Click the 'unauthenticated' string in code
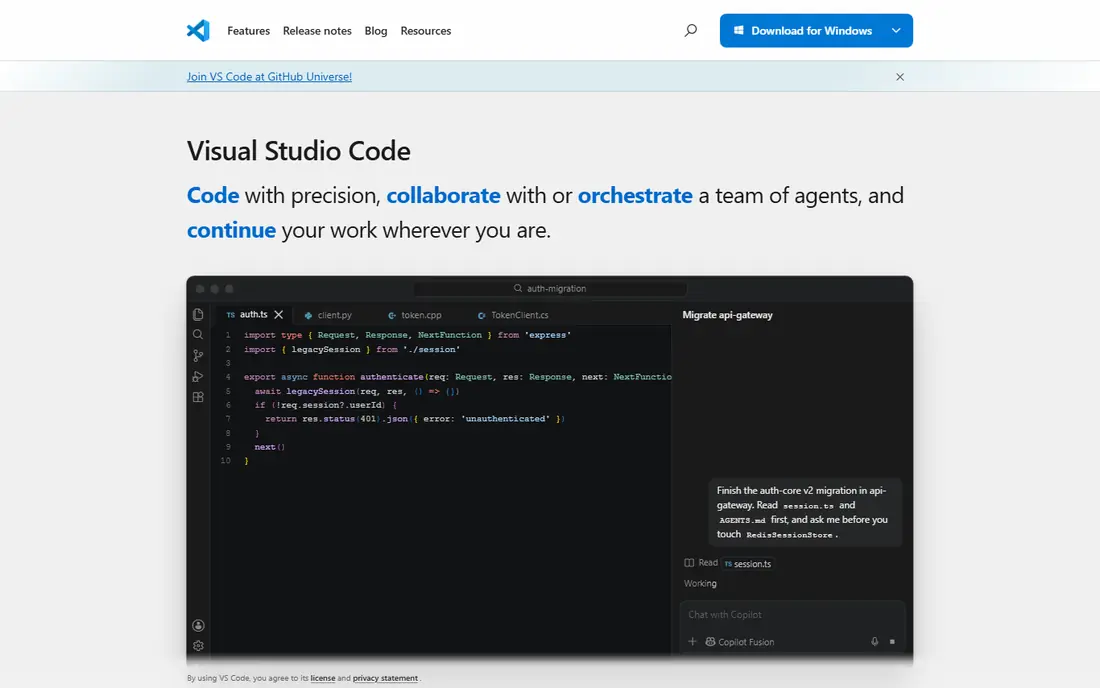The width and height of the screenshot is (1100, 688). click(505, 419)
